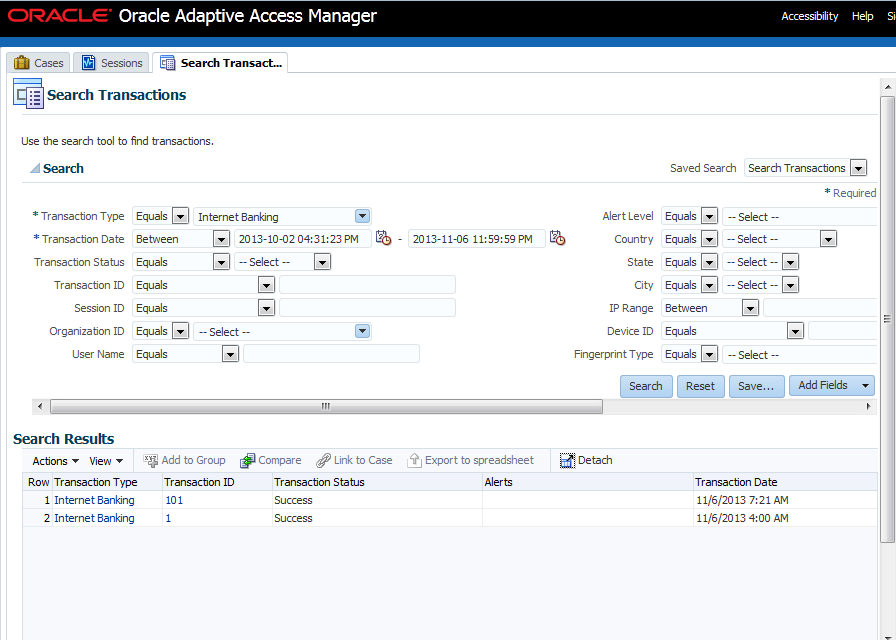Open the Actions menu
Image resolution: width=896 pixels, height=640 pixels.
tap(55, 461)
